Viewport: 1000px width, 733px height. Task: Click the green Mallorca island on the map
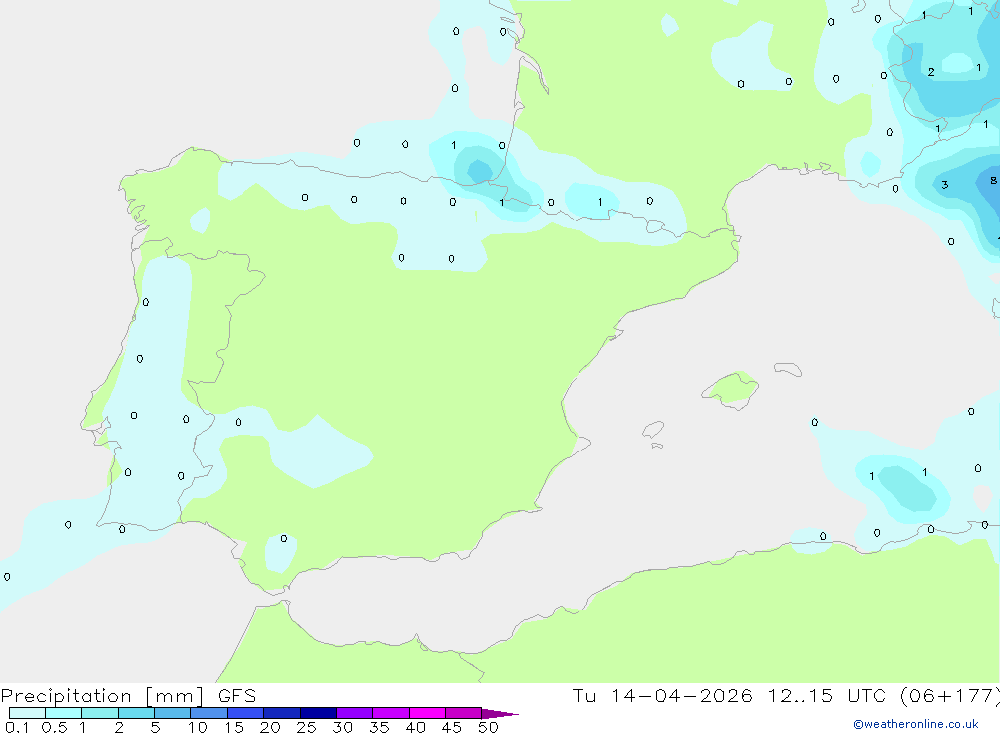pyautogui.click(x=732, y=389)
